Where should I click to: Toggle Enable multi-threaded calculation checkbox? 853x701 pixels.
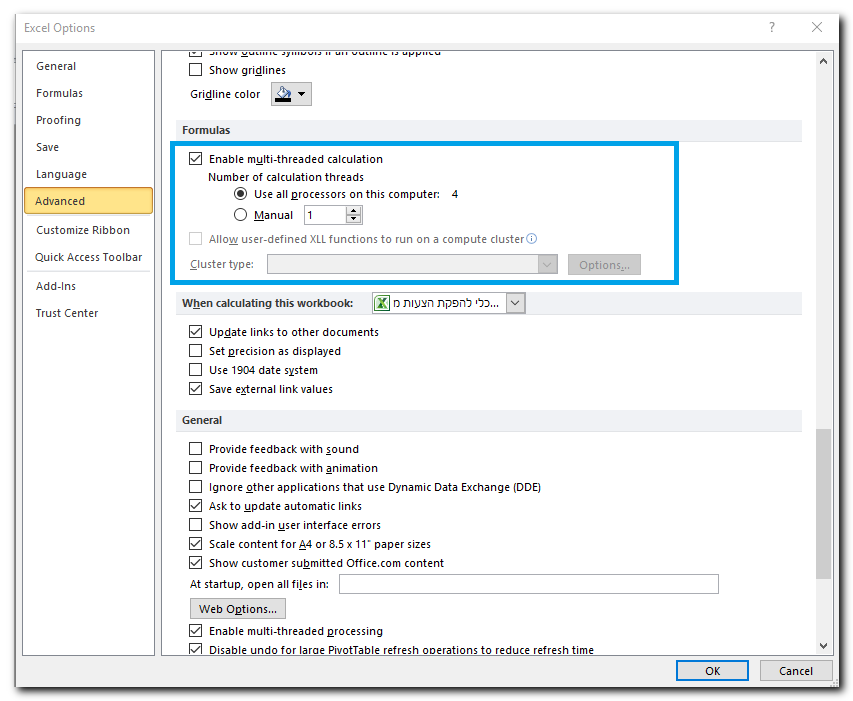(x=196, y=159)
